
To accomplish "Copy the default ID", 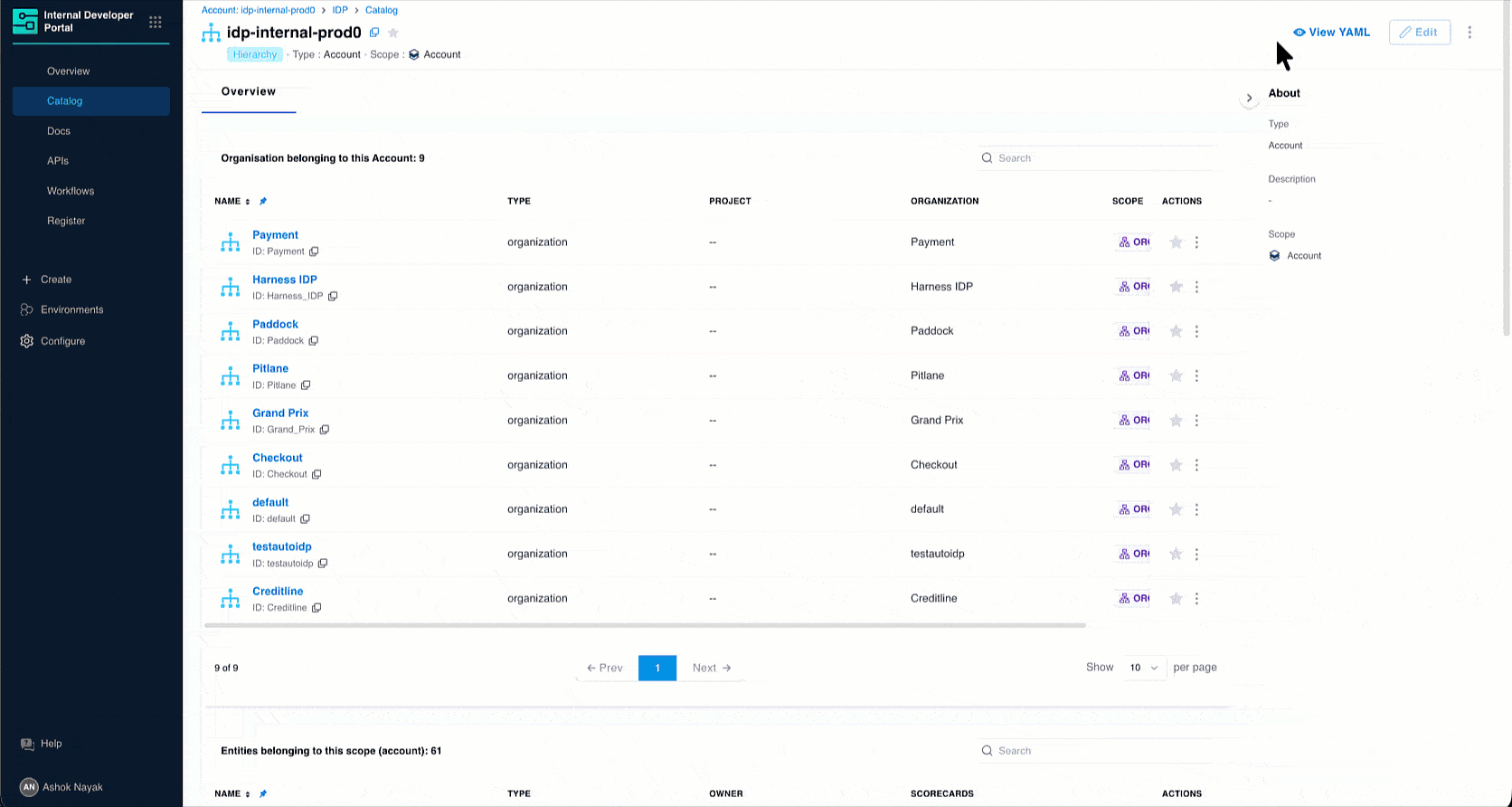I will coord(305,518).
